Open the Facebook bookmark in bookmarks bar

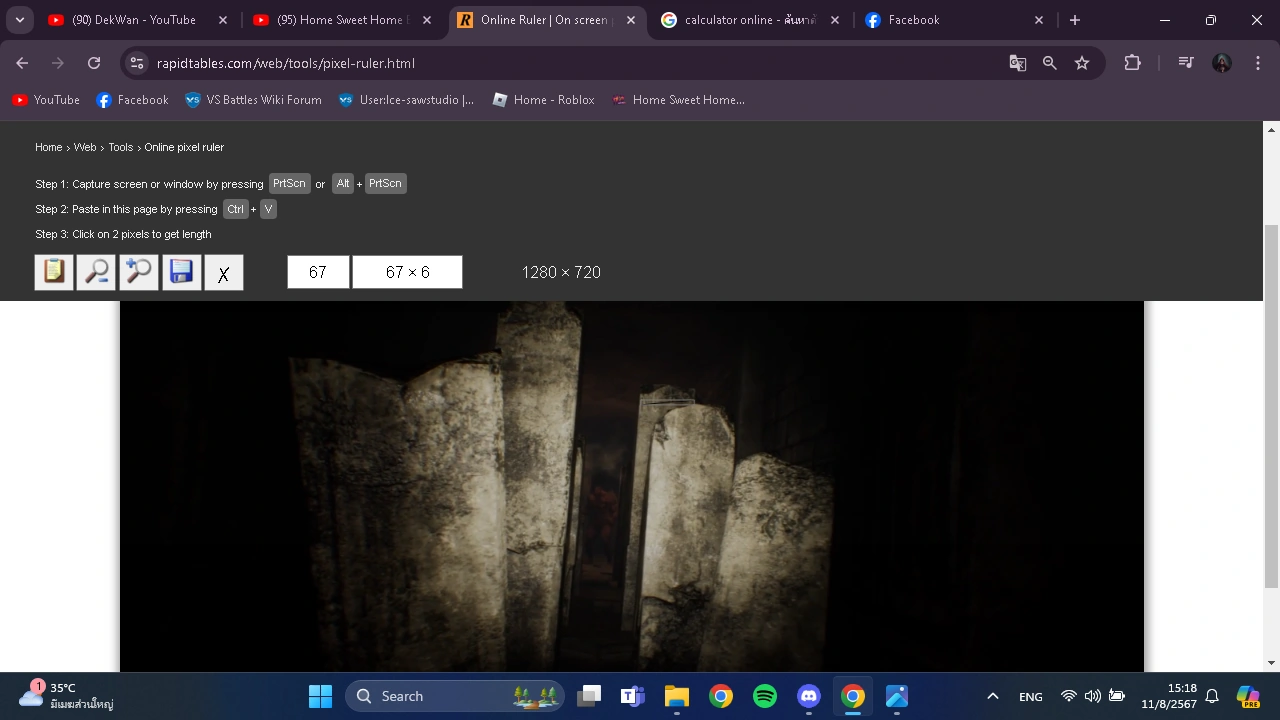(x=132, y=100)
